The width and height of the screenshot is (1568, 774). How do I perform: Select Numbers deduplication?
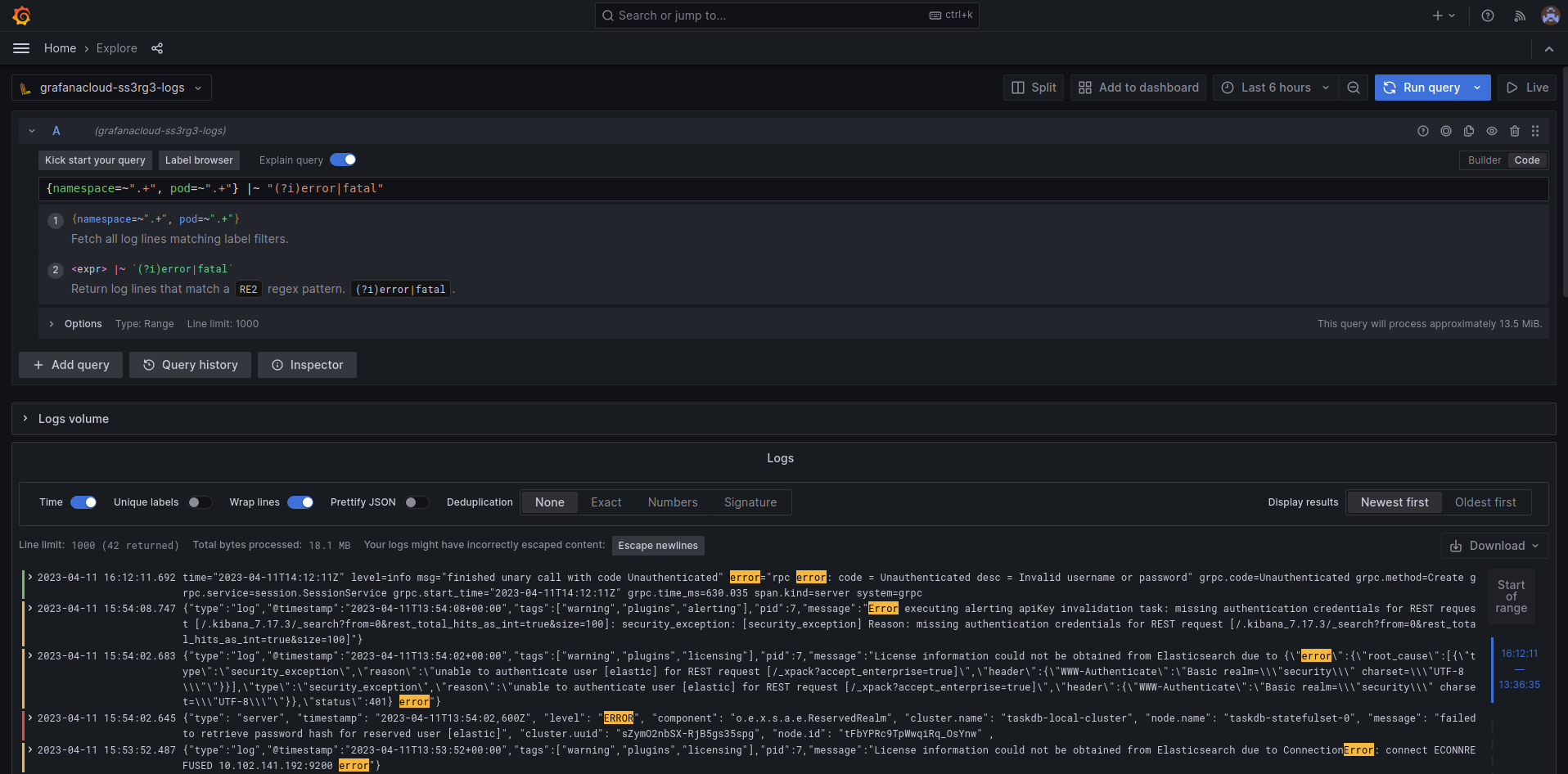[x=673, y=502]
